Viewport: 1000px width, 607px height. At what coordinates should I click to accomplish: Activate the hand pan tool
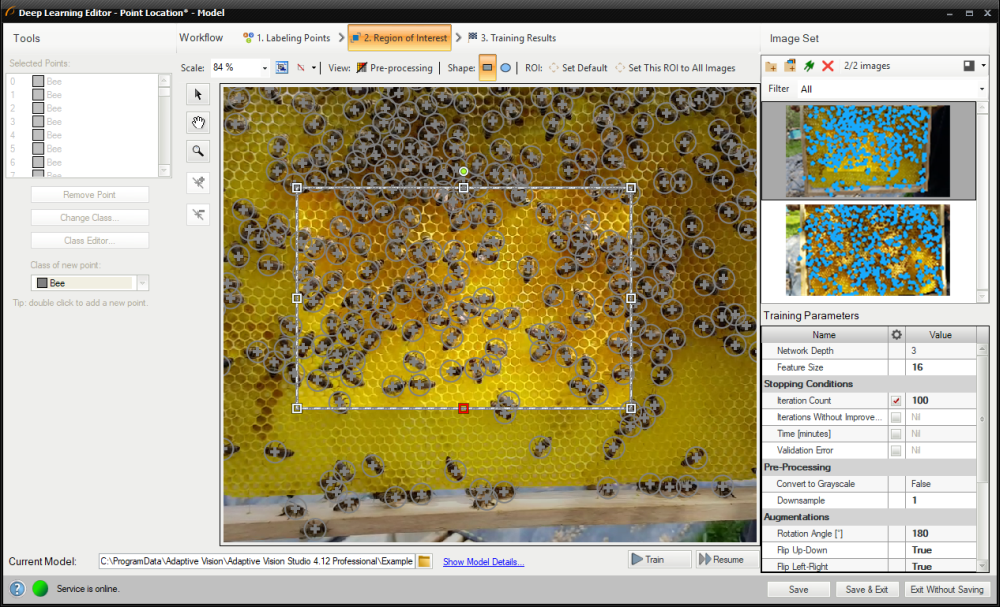(198, 122)
